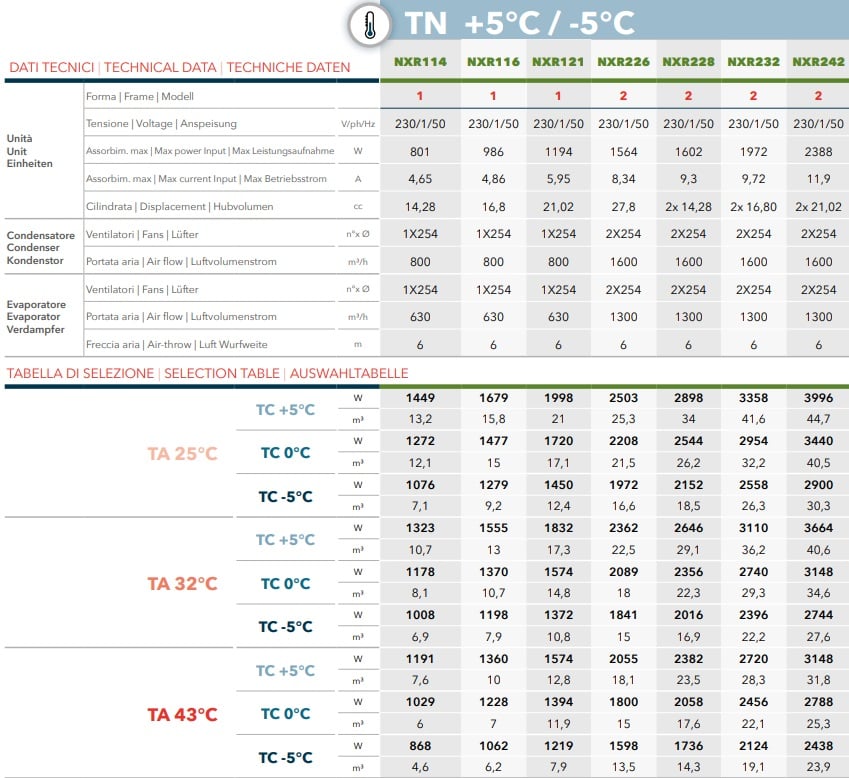Click the TABELLA DI SELEZIONE heading
Image resolution: width=849 pixels, height=778 pixels.
coord(80,373)
